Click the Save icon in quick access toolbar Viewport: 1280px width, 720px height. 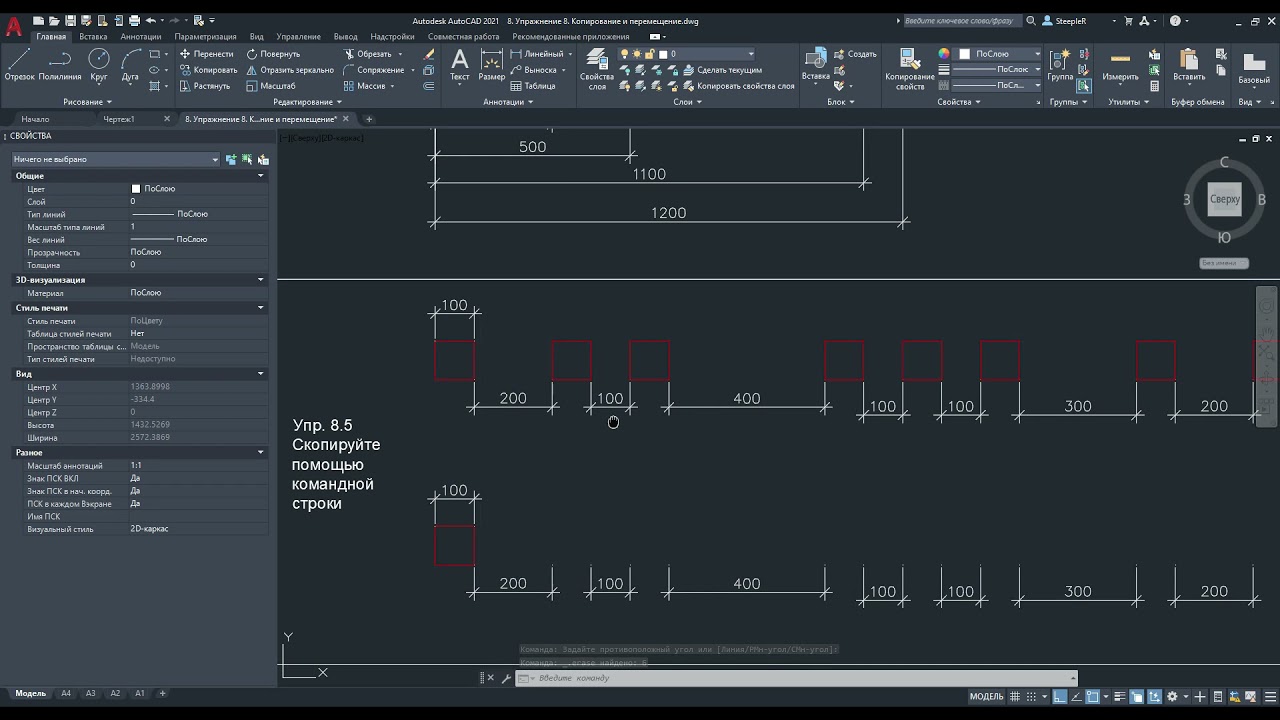pyautogui.click(x=70, y=20)
